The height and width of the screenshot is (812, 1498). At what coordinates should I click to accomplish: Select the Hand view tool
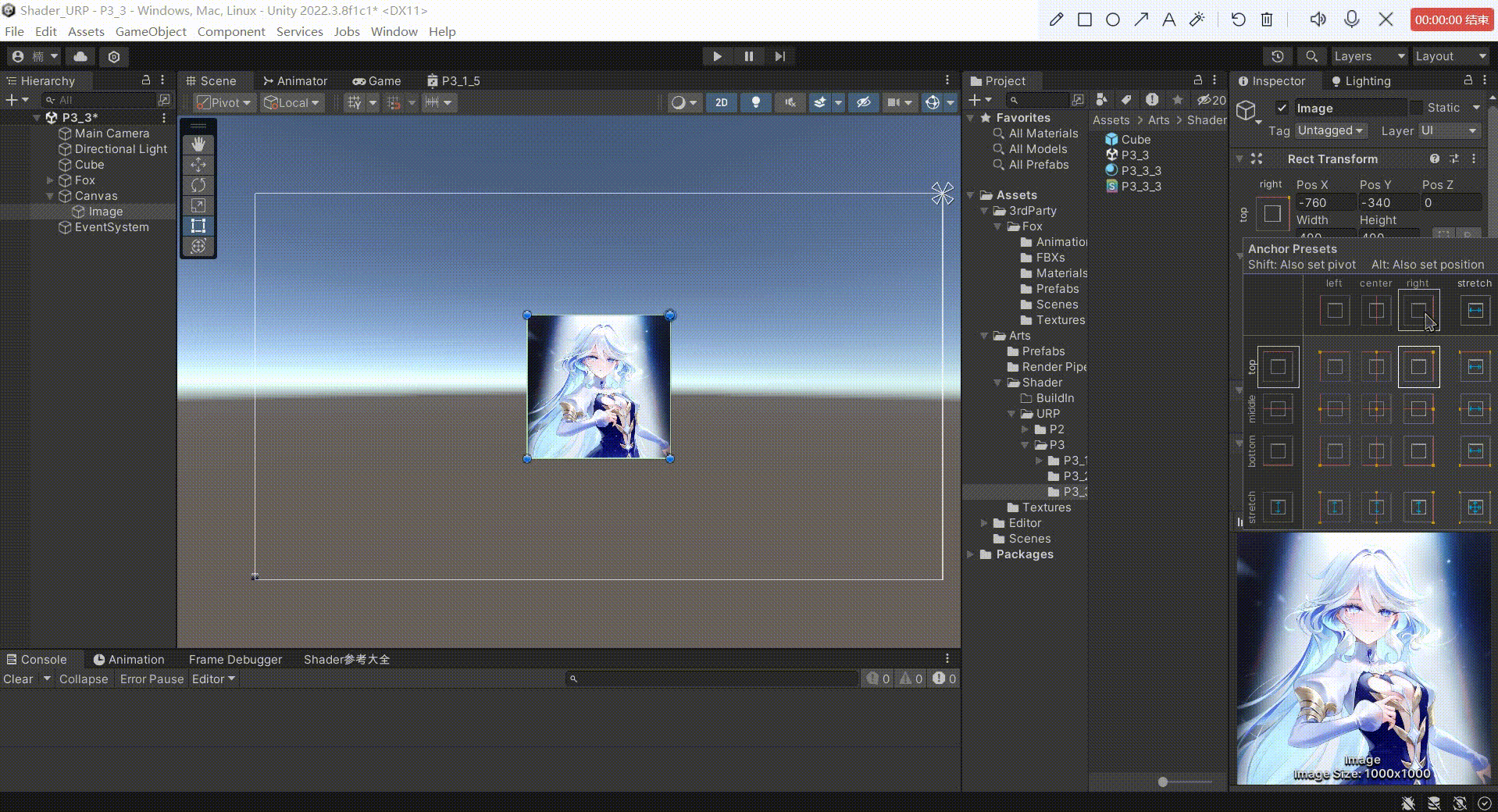coord(198,144)
